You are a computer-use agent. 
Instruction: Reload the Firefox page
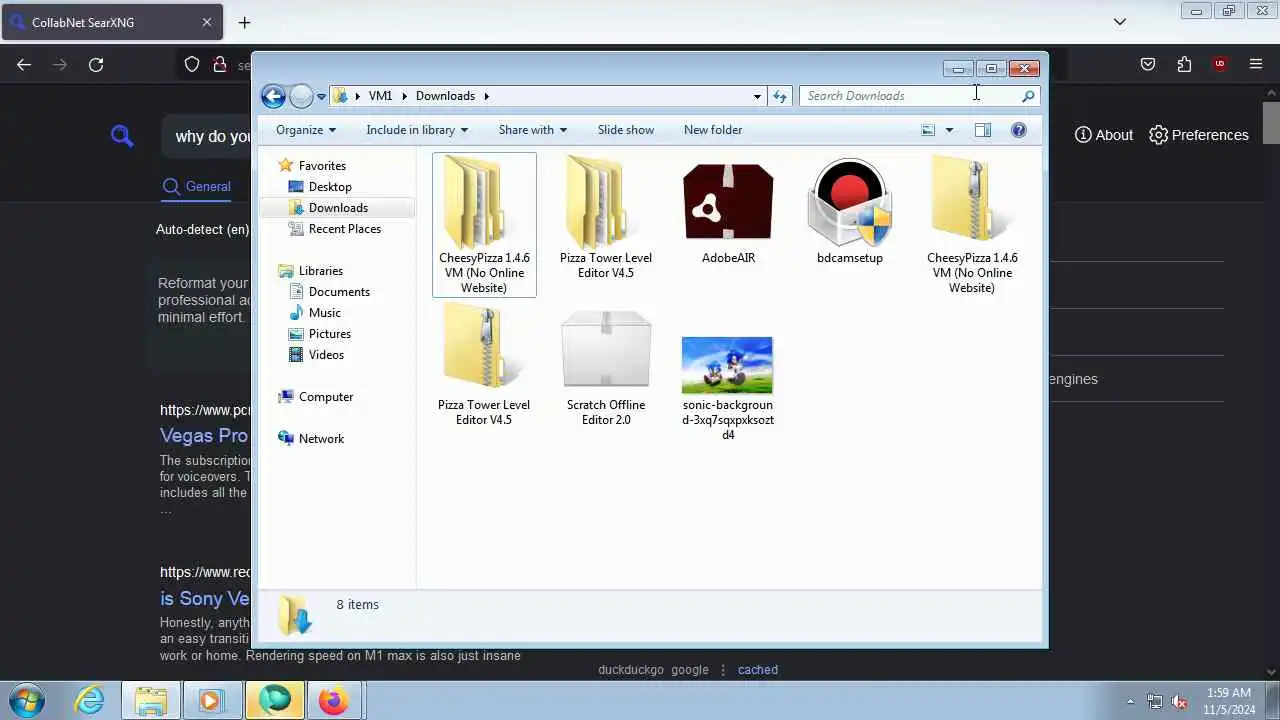click(96, 65)
